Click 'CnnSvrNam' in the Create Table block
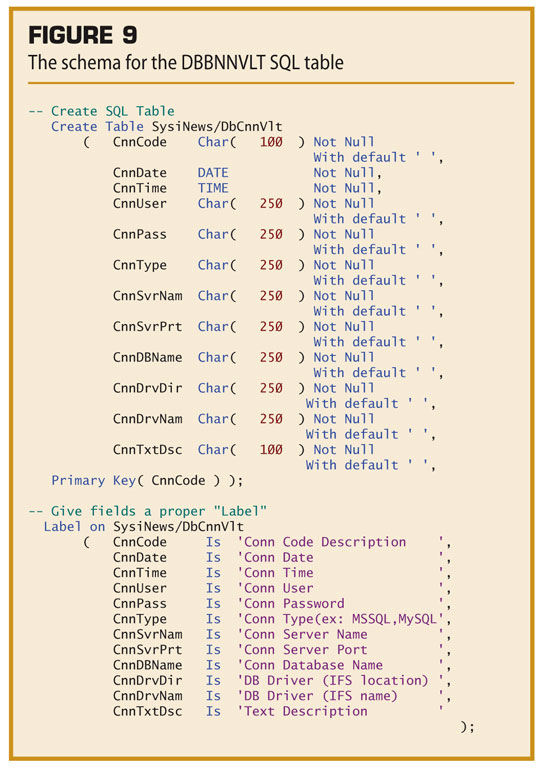542x770 pixels. click(147, 296)
